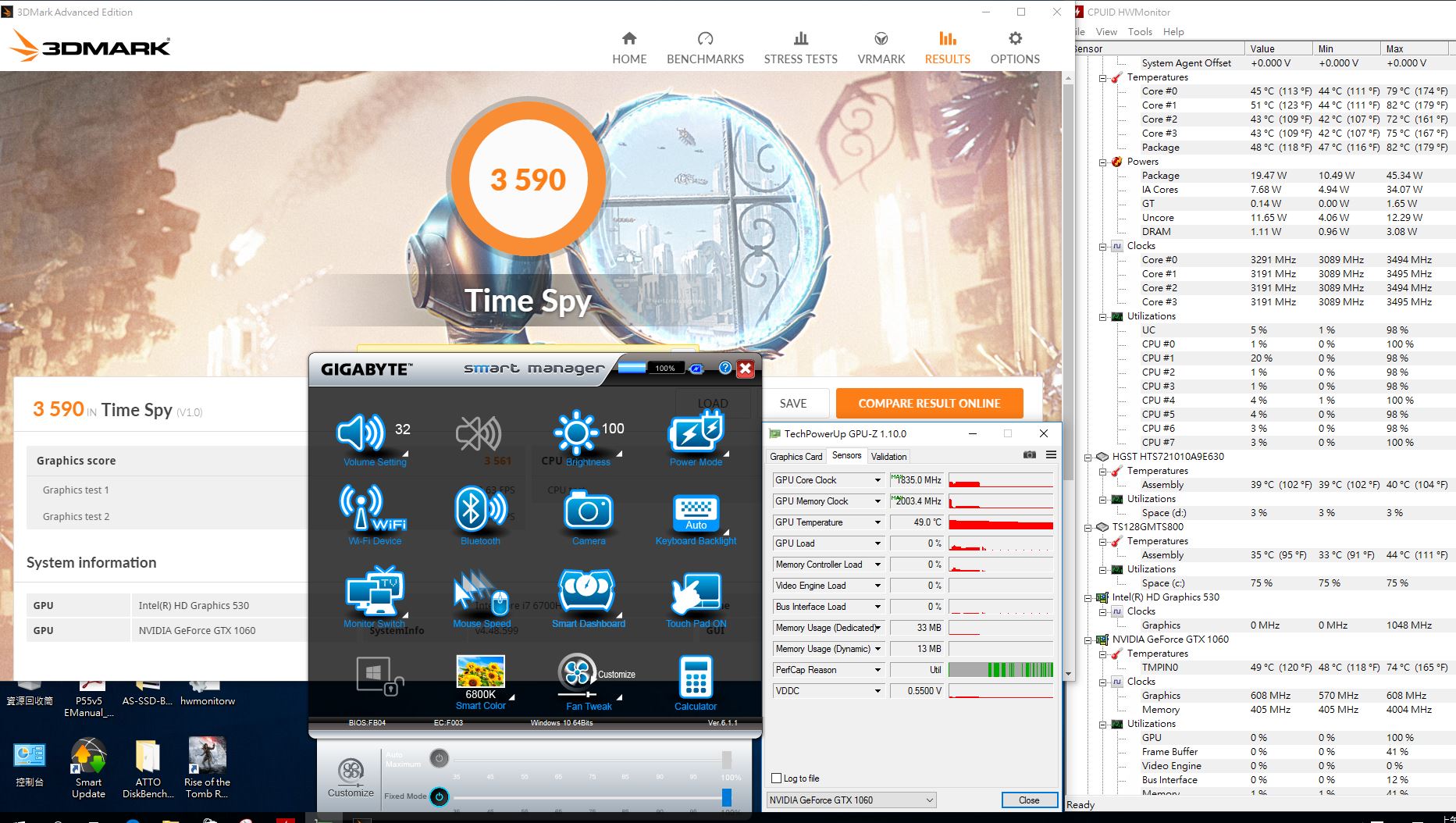Open 3DMark STRESS TESTS section
The height and width of the screenshot is (823, 1456).
pos(800,48)
